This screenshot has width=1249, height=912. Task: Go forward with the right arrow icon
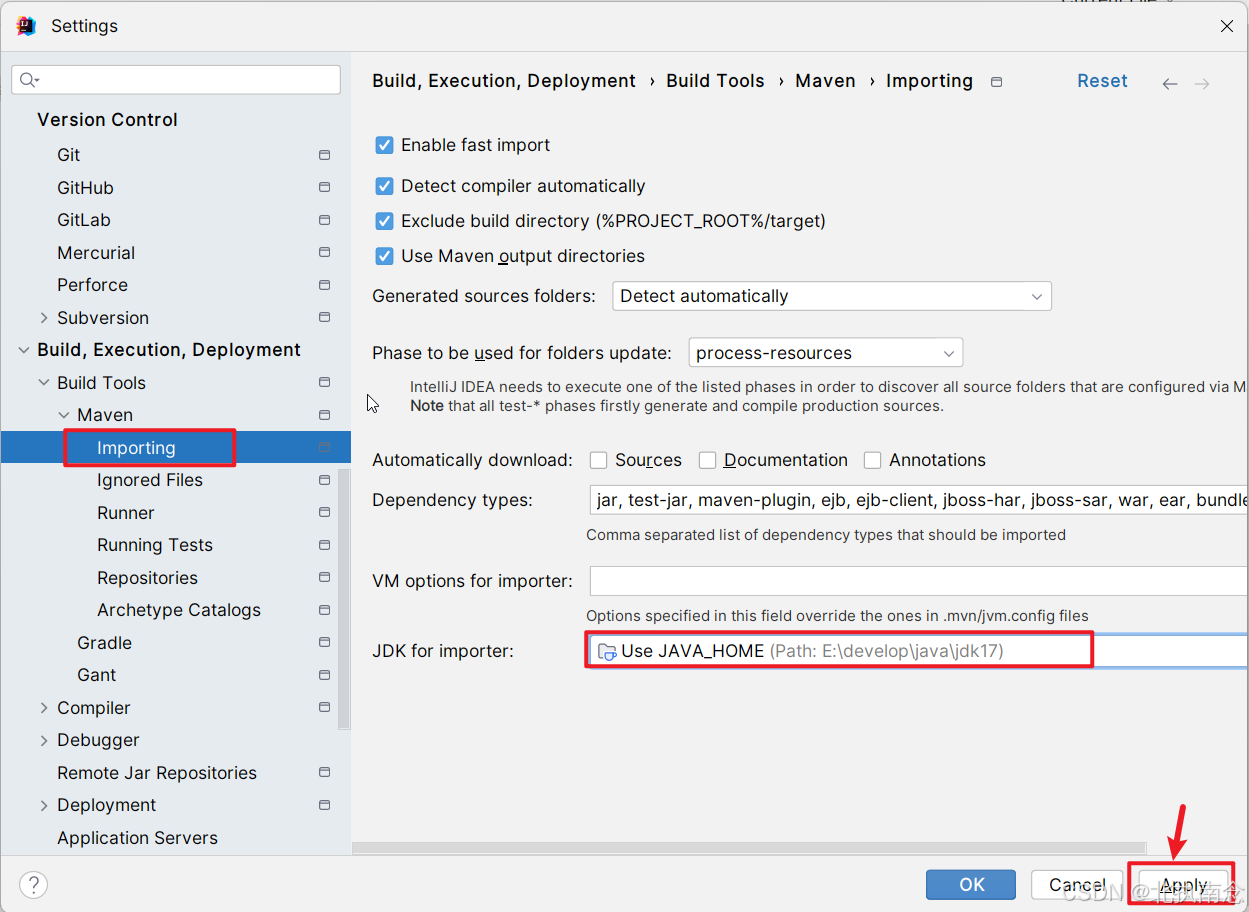pos(1202,84)
